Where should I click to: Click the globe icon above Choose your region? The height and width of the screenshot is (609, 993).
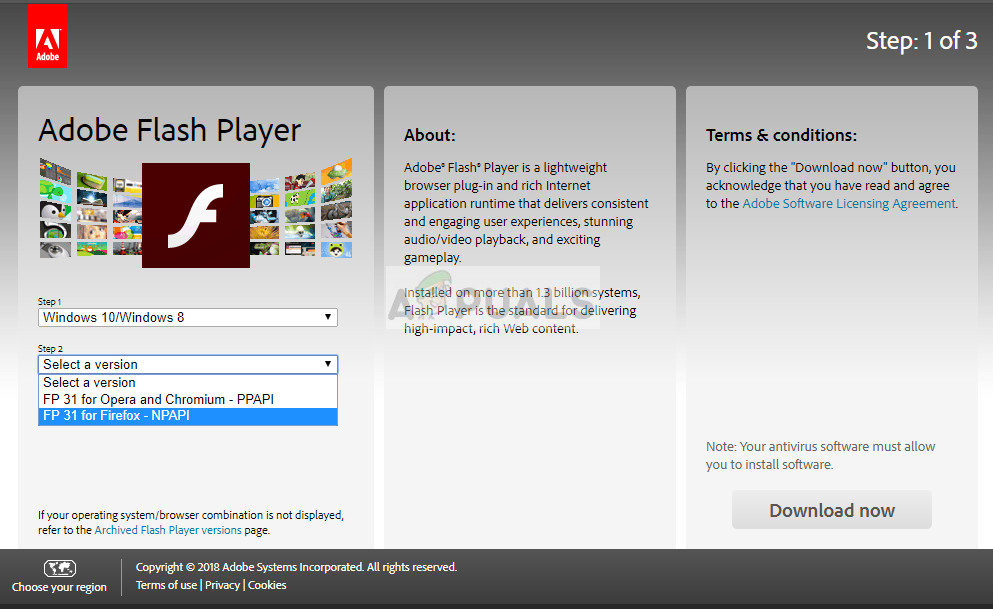click(x=59, y=567)
